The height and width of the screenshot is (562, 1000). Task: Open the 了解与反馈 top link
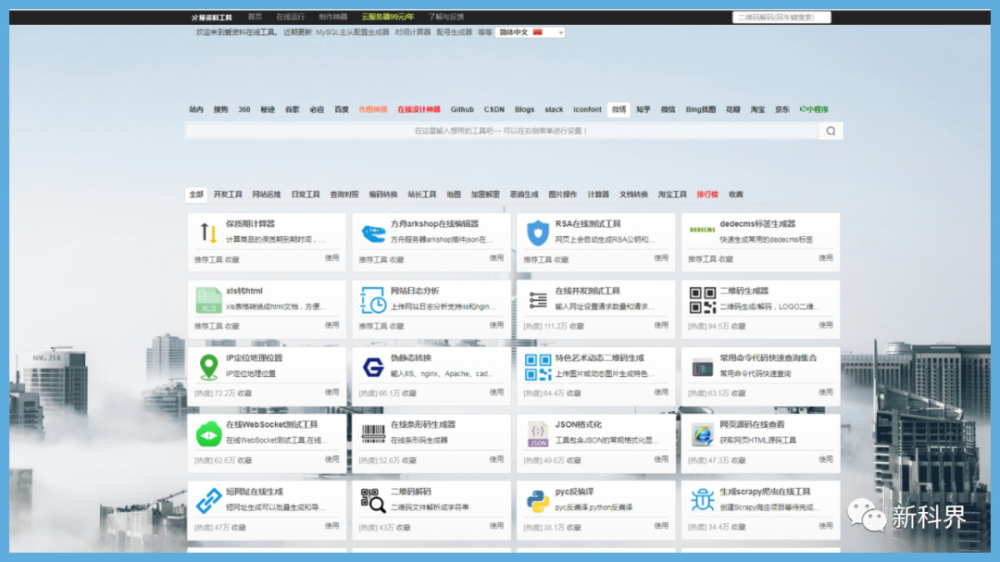[x=446, y=17]
